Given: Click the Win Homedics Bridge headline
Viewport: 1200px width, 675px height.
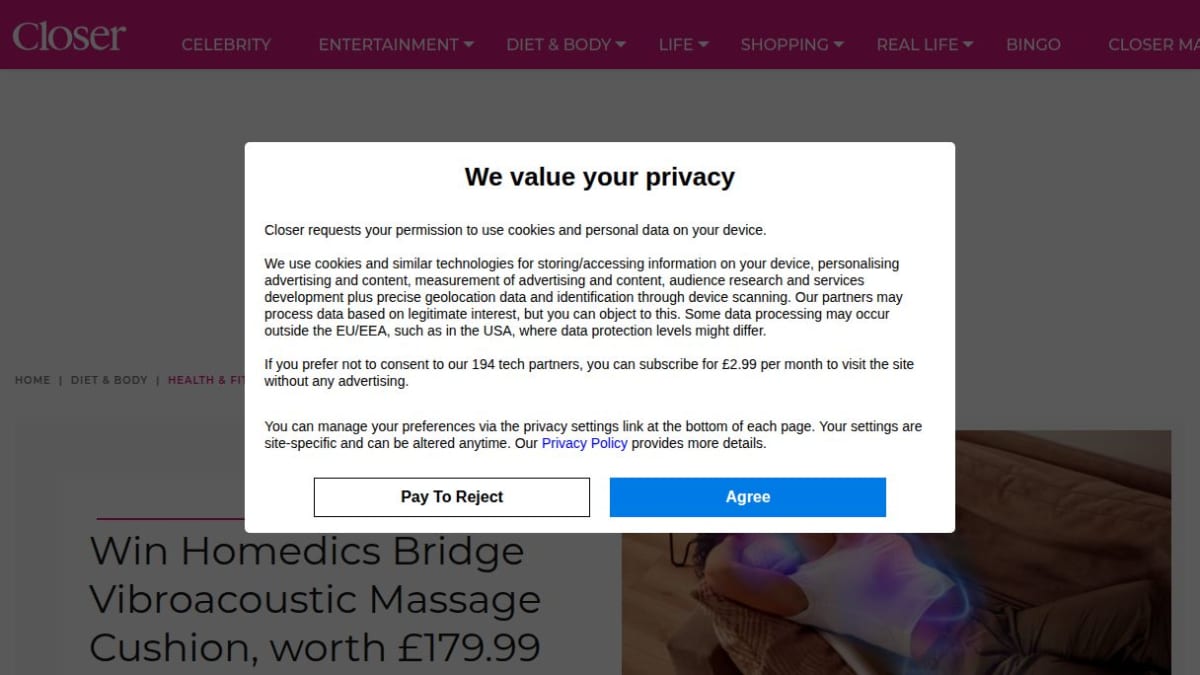Looking at the screenshot, I should click(x=315, y=599).
